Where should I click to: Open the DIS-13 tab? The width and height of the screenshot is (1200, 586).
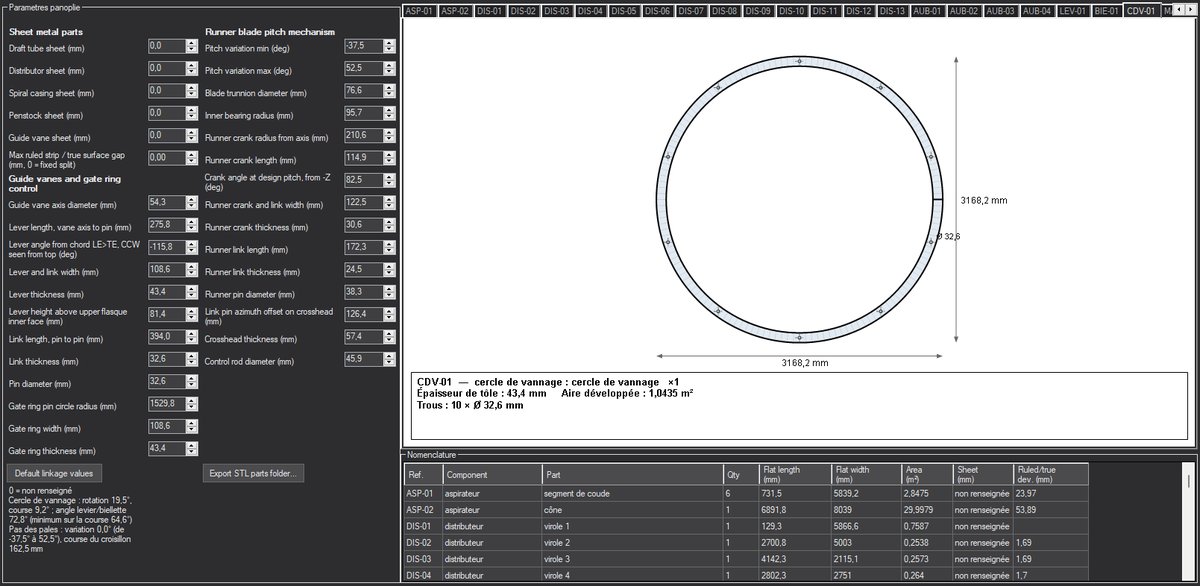892,11
